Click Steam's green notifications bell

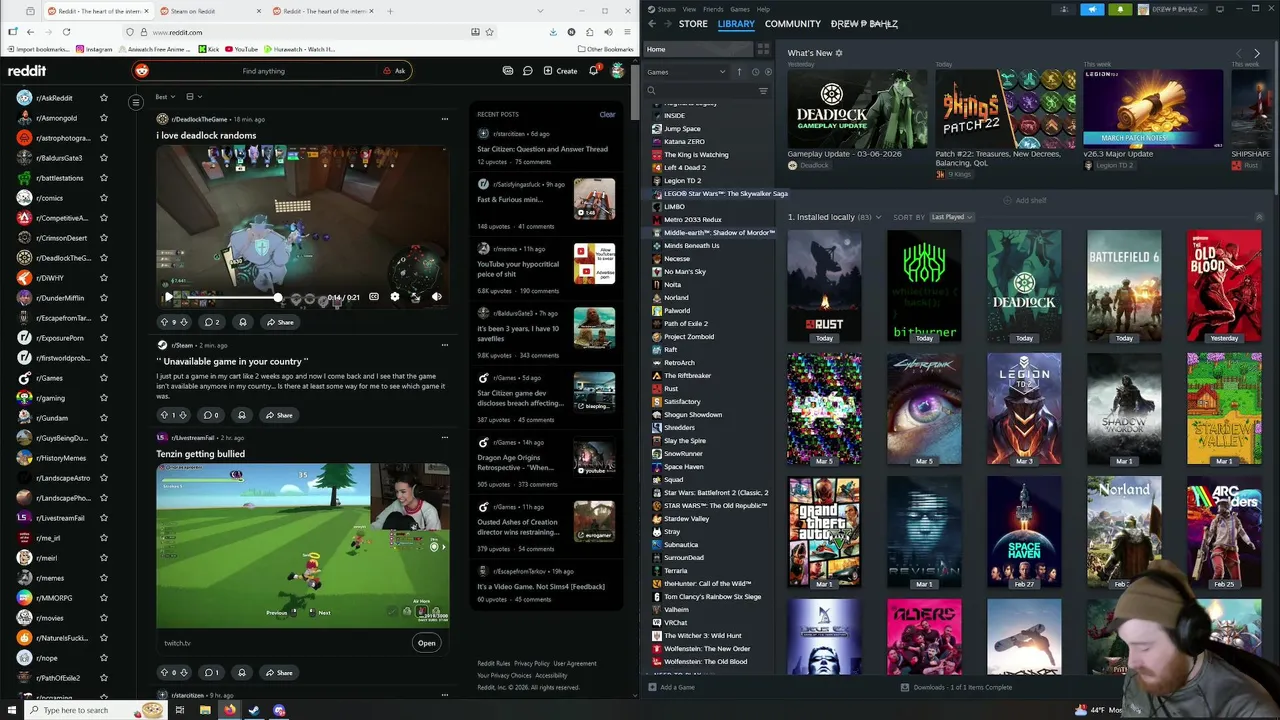coord(1120,9)
